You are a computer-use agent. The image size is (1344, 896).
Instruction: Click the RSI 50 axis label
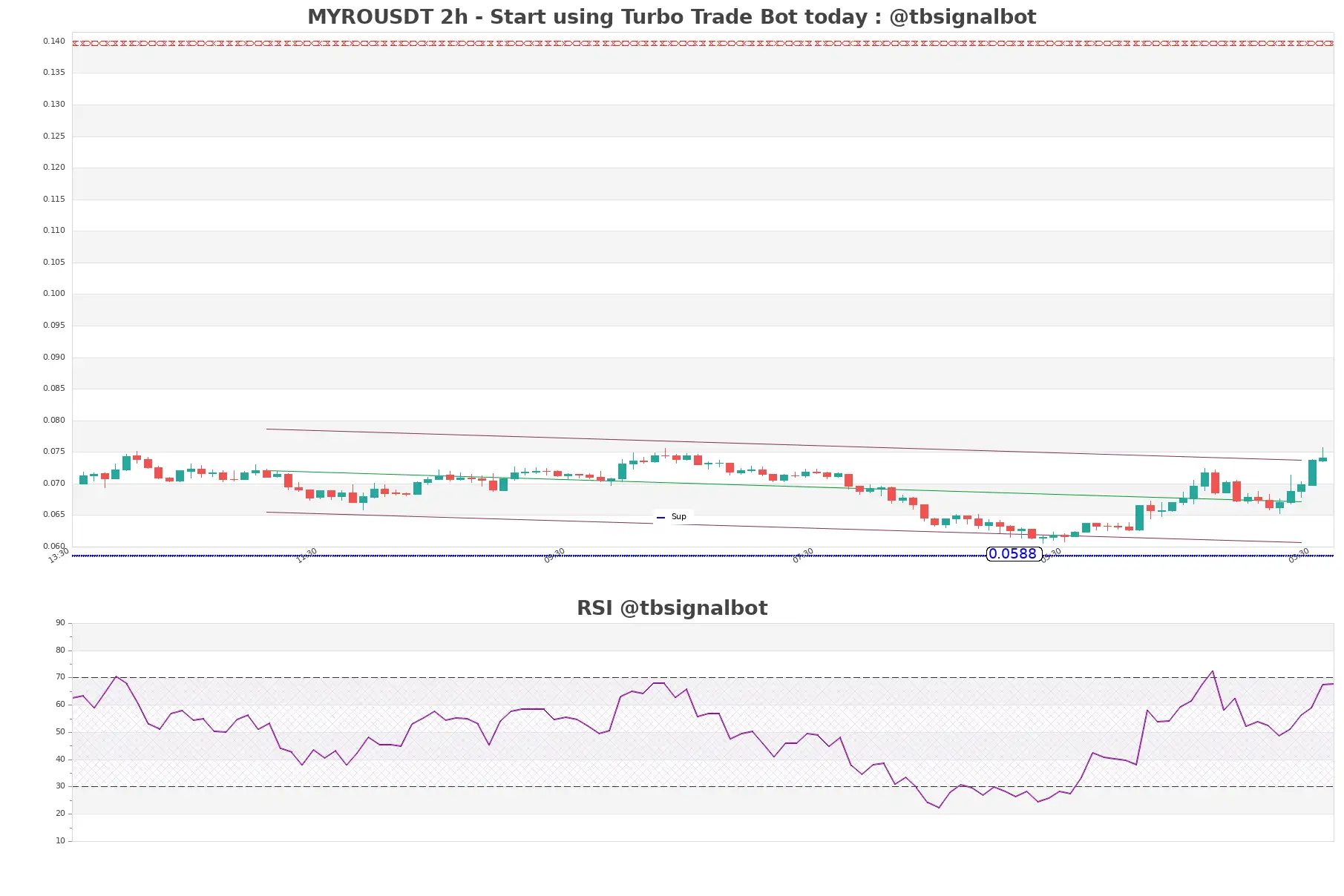click(x=61, y=732)
